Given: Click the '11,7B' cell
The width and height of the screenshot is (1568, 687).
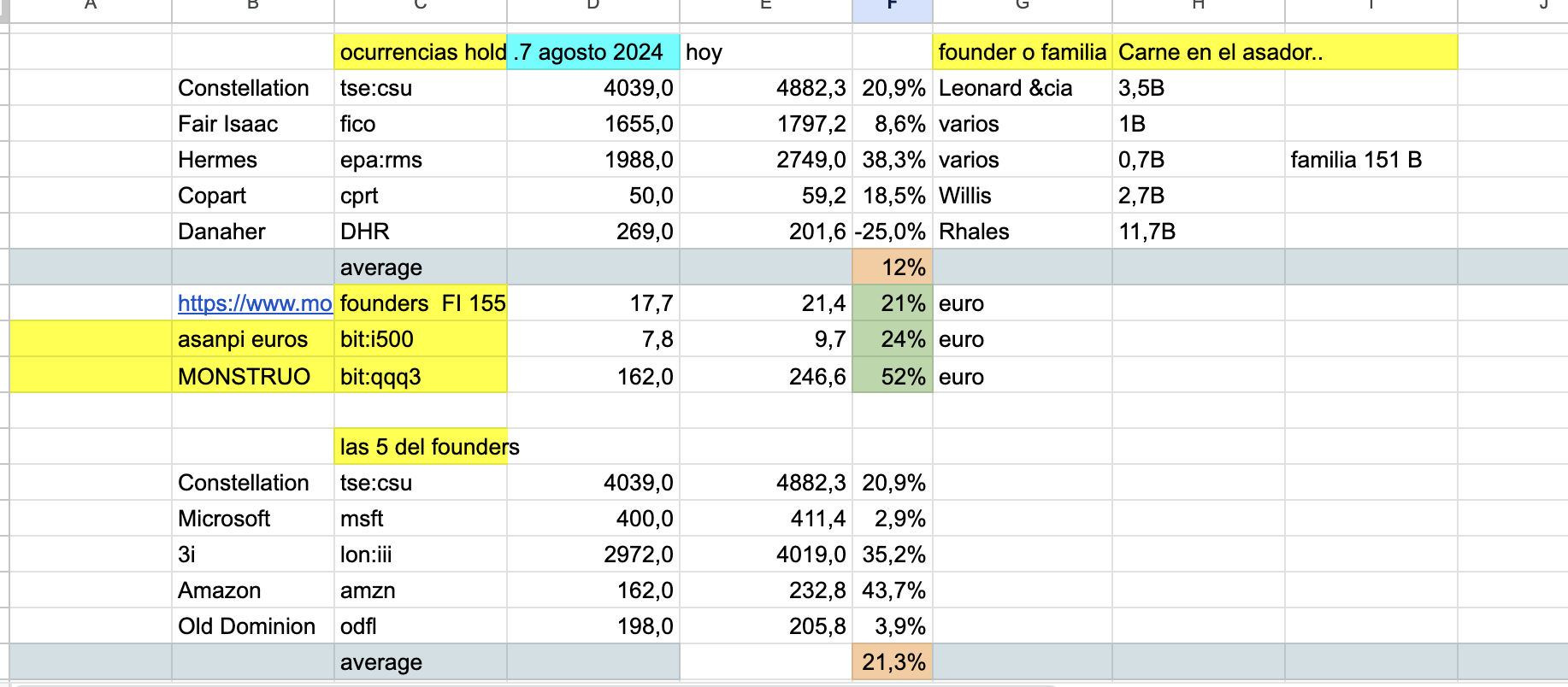Looking at the screenshot, I should [1199, 232].
